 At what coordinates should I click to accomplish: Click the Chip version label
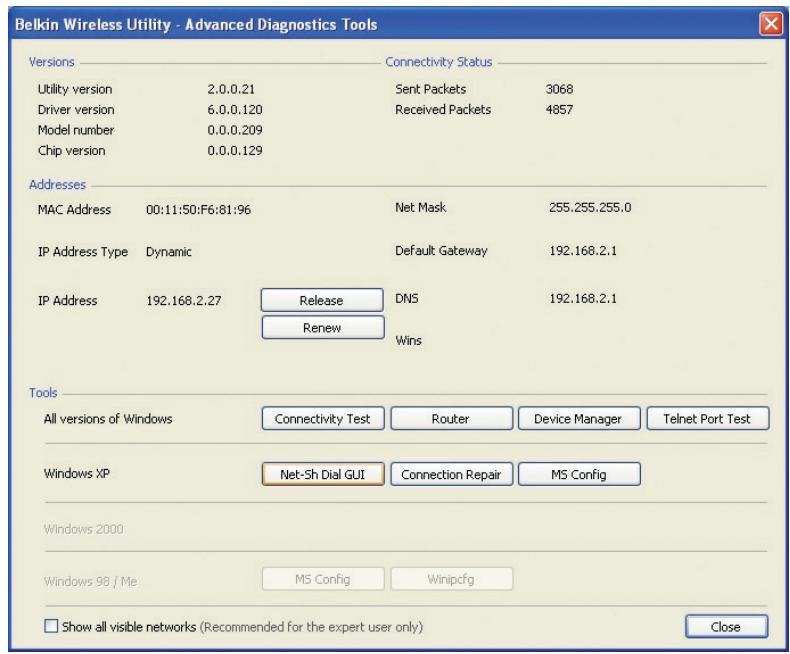(x=72, y=150)
